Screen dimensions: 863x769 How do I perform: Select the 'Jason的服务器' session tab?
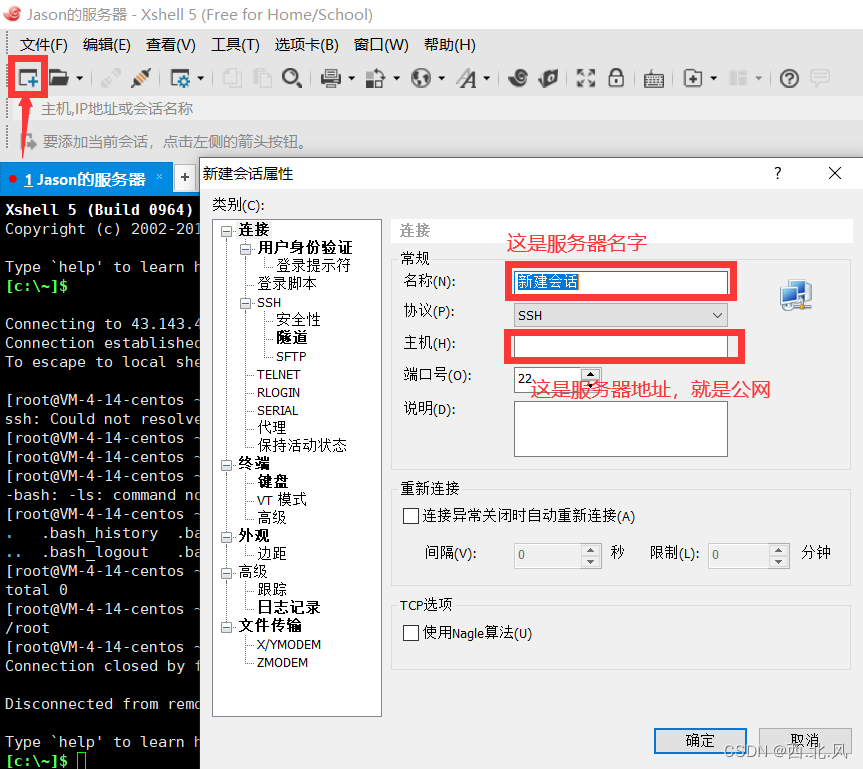click(x=84, y=179)
